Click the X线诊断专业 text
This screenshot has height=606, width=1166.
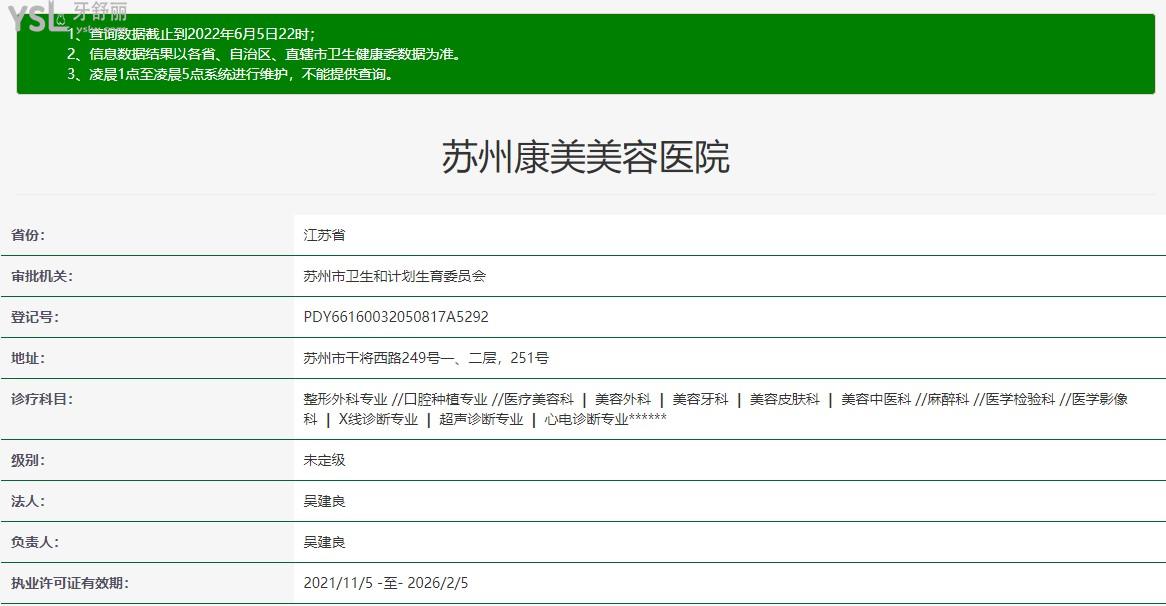pyautogui.click(x=378, y=419)
